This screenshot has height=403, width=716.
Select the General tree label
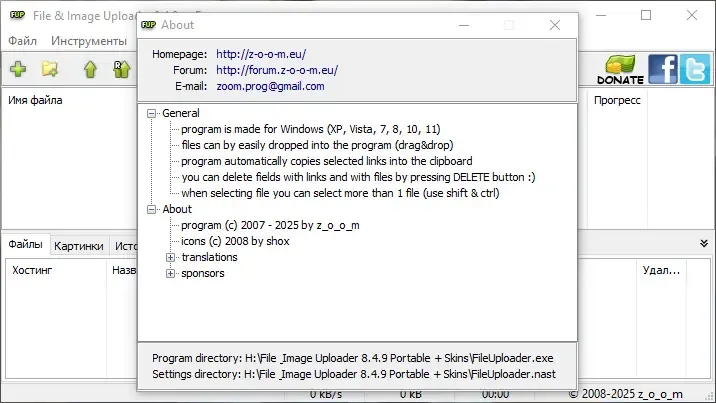(181, 113)
